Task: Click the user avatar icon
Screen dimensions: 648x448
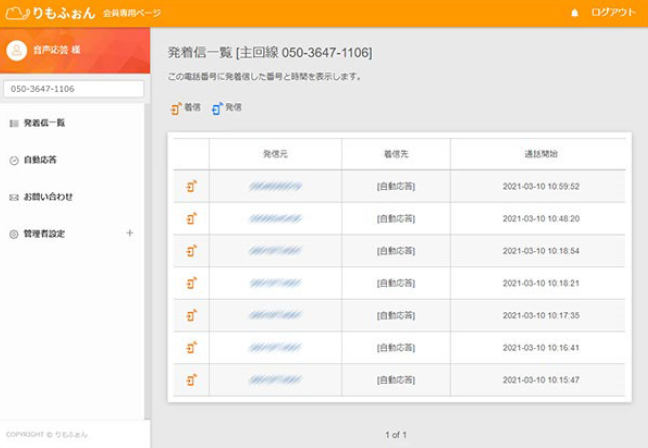Action: click(17, 50)
